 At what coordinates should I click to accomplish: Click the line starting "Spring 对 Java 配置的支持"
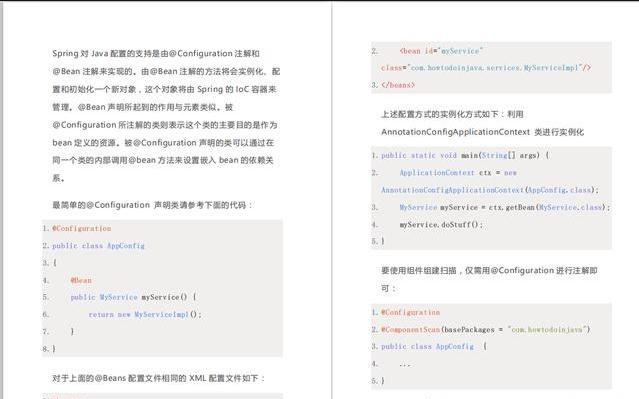click(156, 53)
